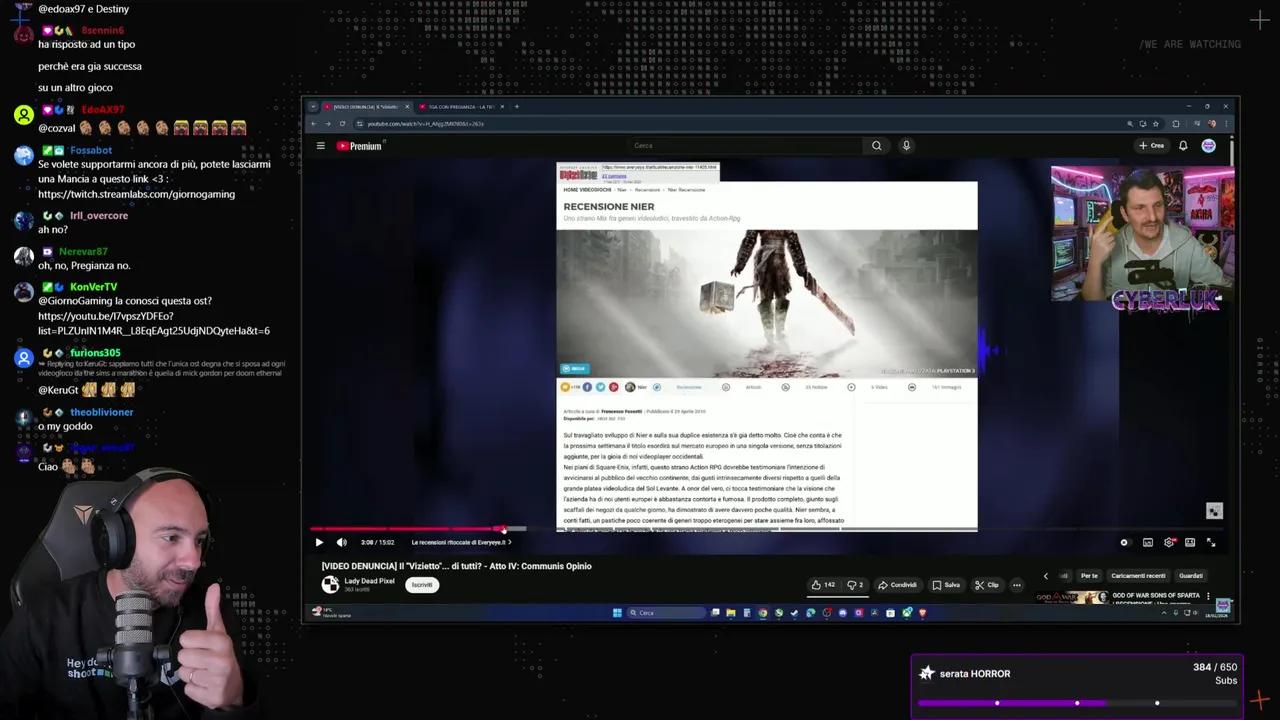Open the Windows Start menu
The height and width of the screenshot is (720, 1280).
point(617,613)
